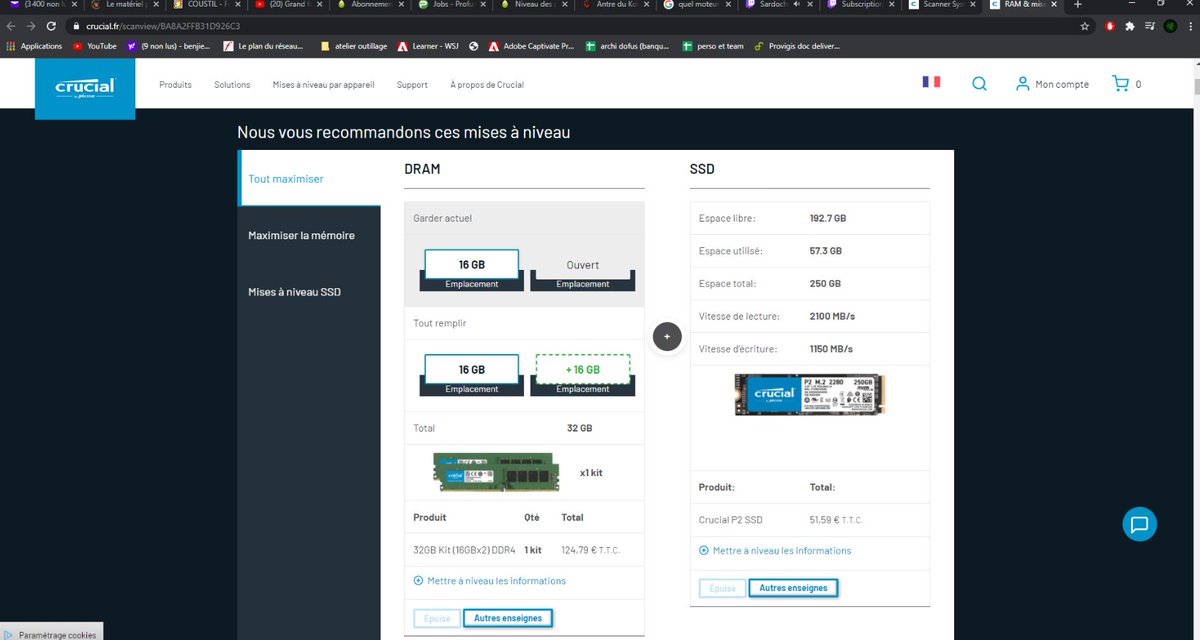Open the Solutions menu

pos(232,85)
